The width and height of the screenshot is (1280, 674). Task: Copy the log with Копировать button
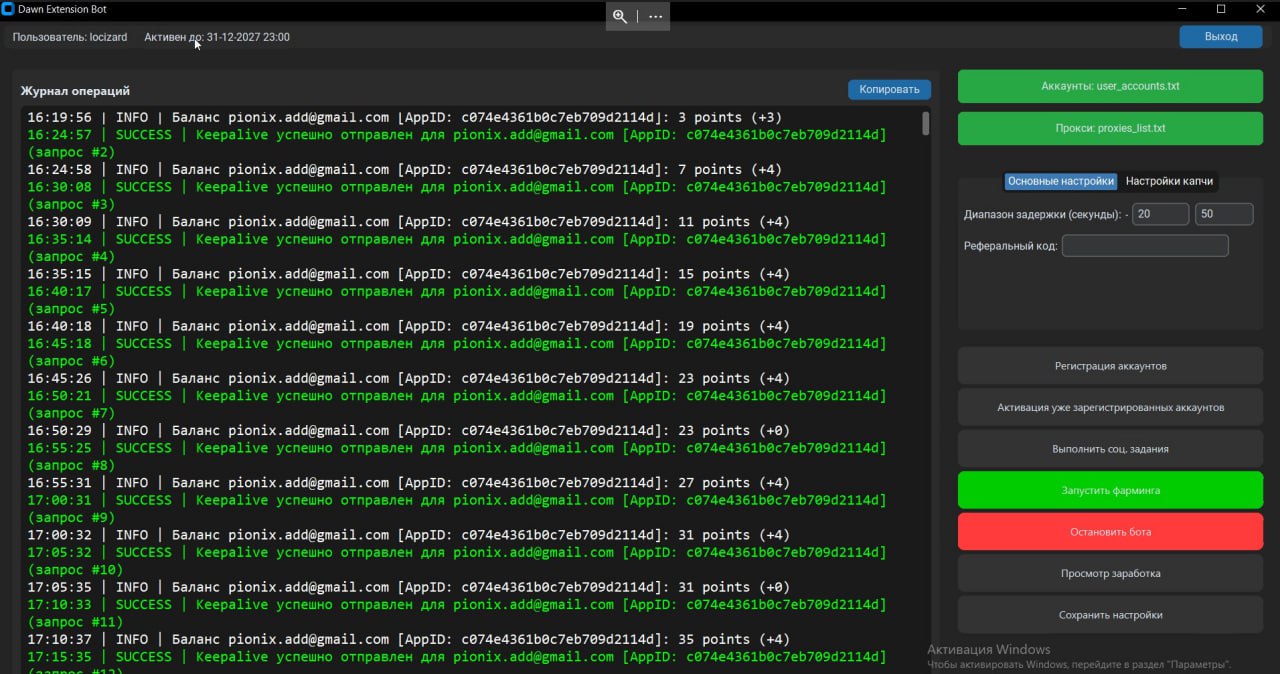[889, 89]
